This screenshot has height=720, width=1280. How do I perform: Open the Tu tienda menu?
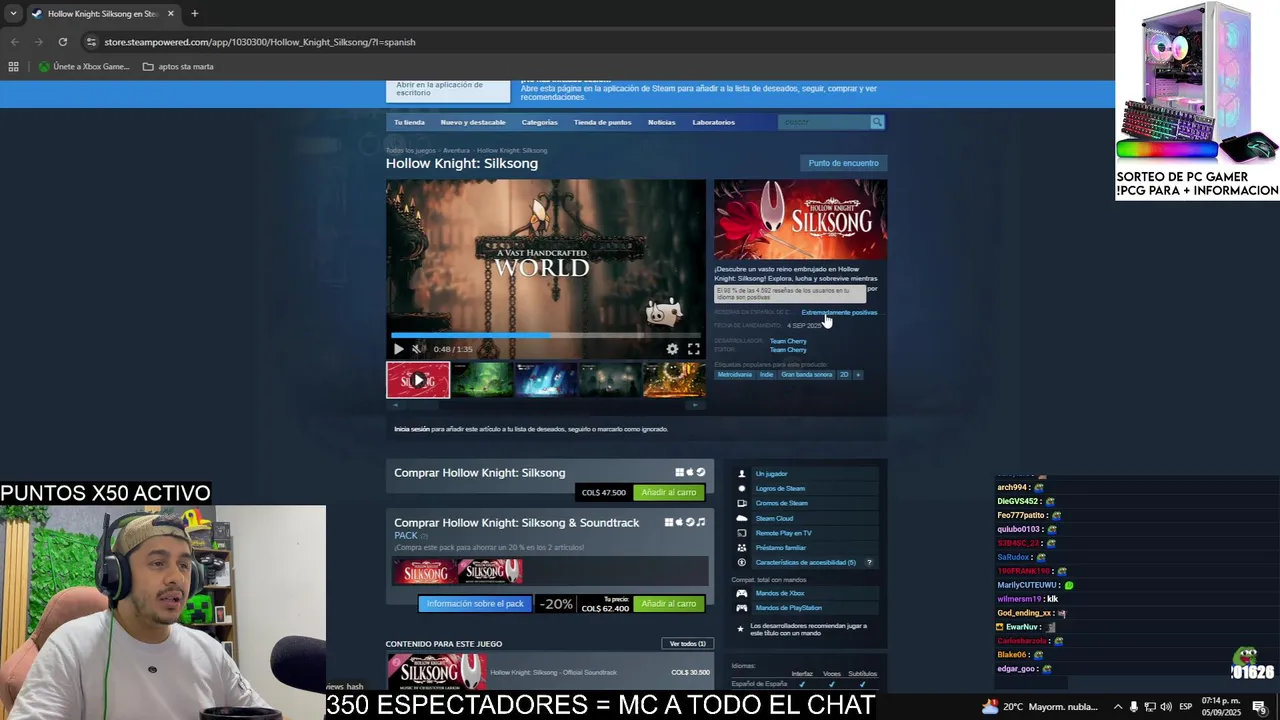pos(409,122)
